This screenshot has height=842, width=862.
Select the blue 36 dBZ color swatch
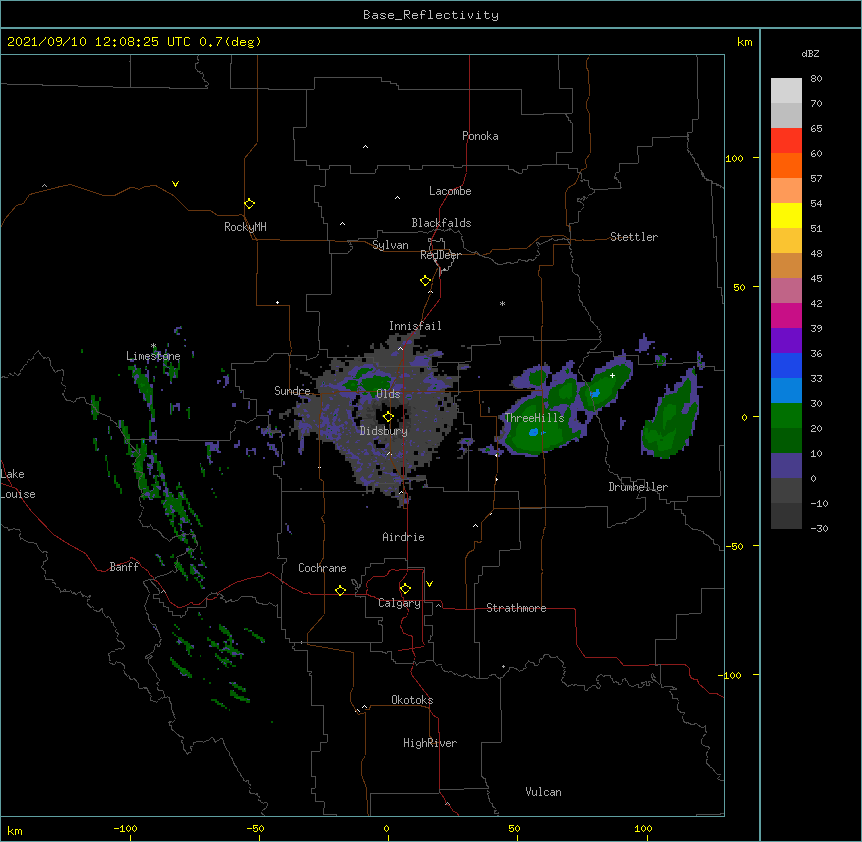click(x=786, y=365)
